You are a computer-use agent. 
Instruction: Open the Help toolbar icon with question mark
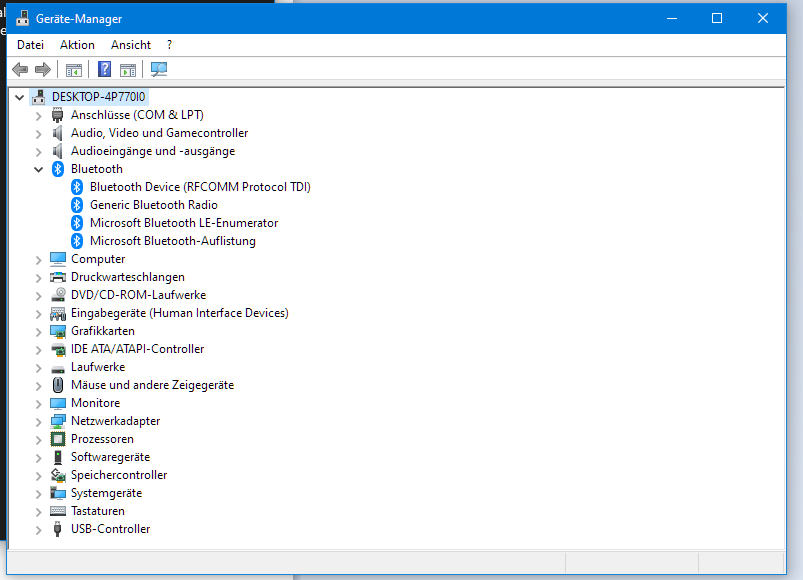[104, 69]
